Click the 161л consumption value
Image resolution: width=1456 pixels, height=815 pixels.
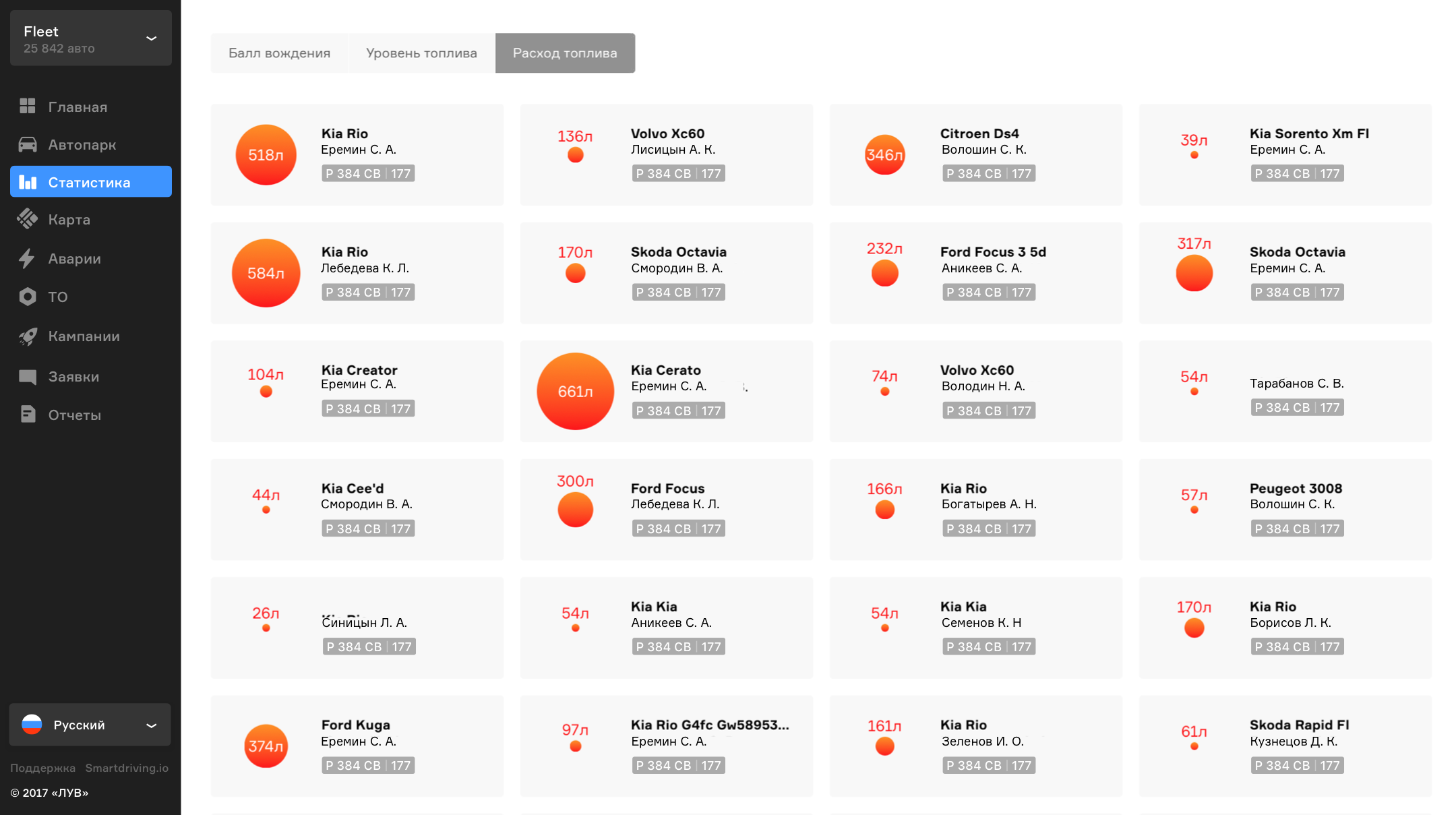point(884,726)
